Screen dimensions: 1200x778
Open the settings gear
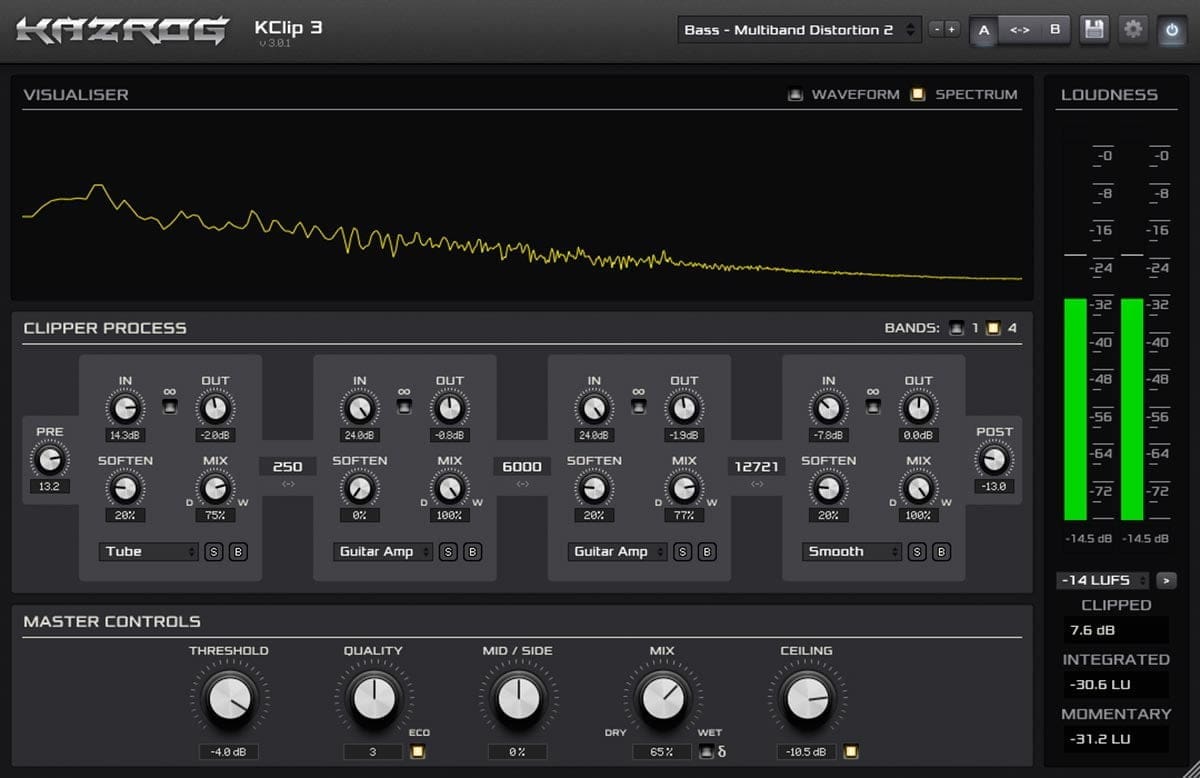pos(1133,30)
